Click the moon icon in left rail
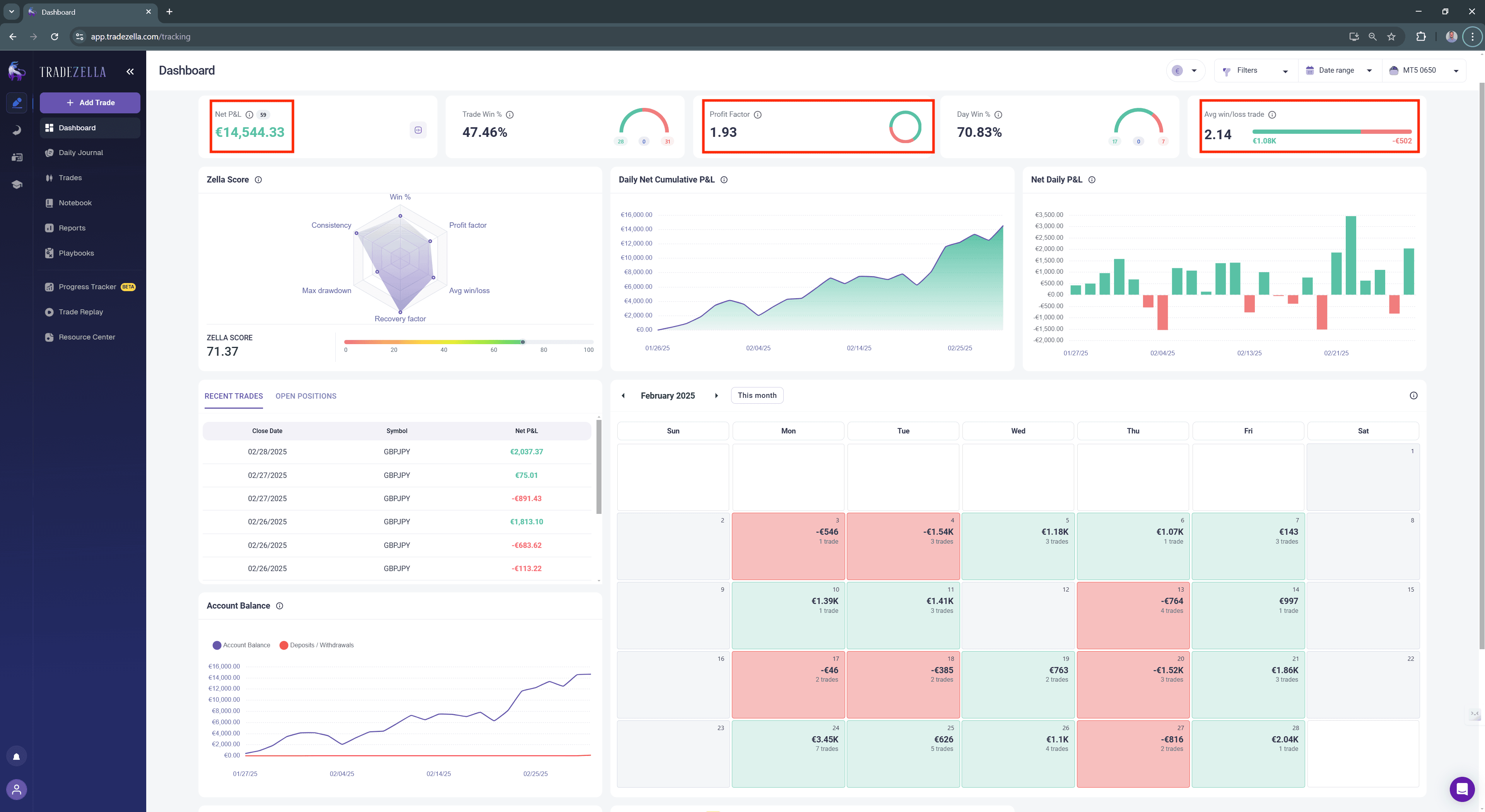Viewport: 1485px width, 812px height. 17,130
